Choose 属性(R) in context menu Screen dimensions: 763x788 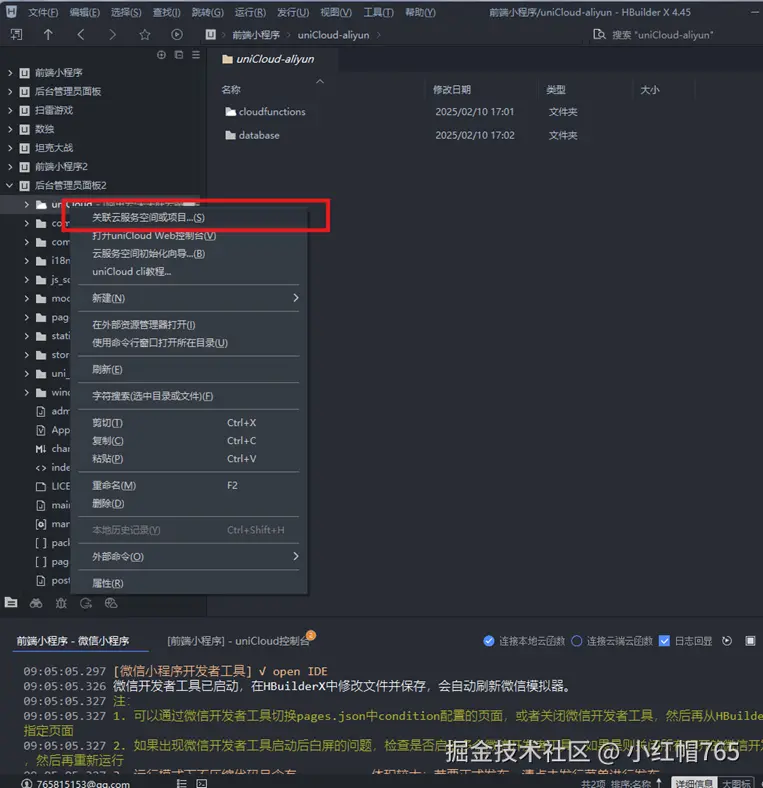point(189,583)
